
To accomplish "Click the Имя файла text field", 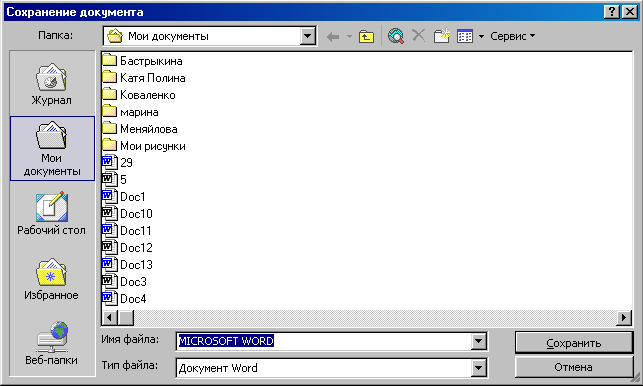I will coord(324,341).
